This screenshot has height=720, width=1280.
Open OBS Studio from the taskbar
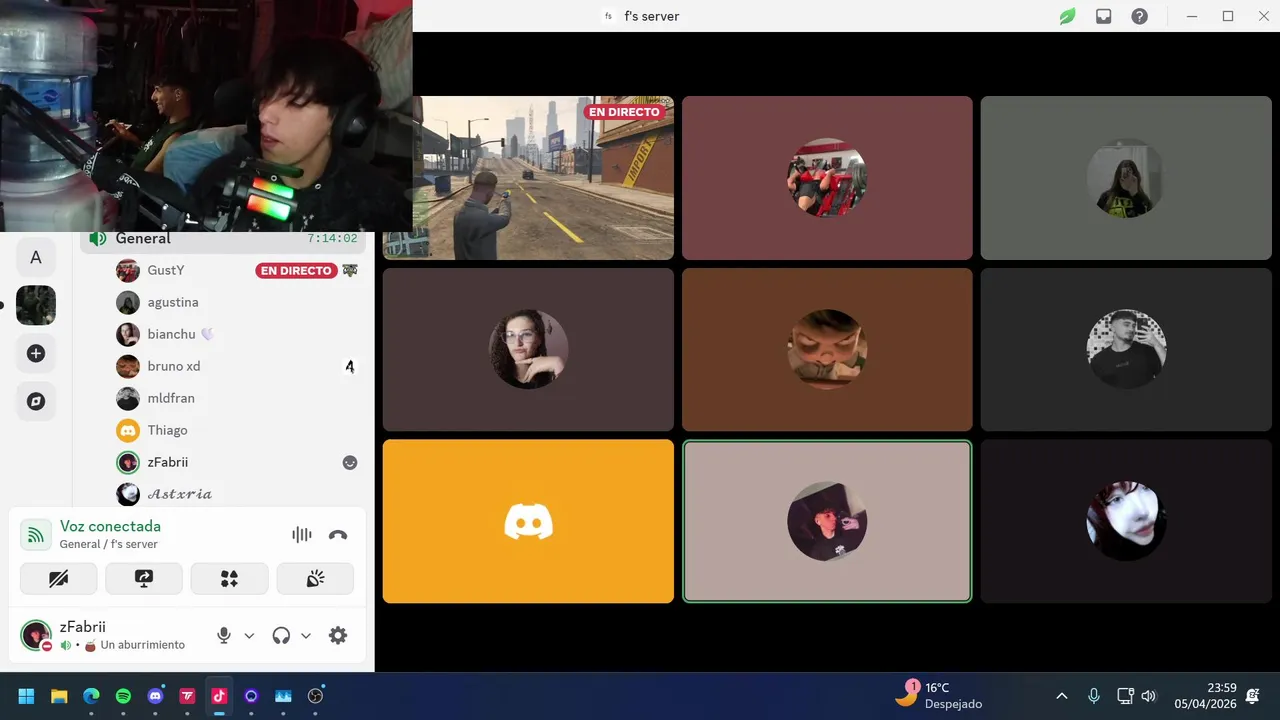pyautogui.click(x=315, y=696)
